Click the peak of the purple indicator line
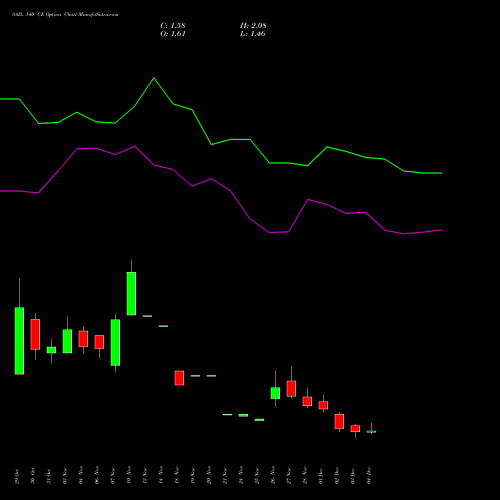500x500 pixels. click(x=134, y=146)
